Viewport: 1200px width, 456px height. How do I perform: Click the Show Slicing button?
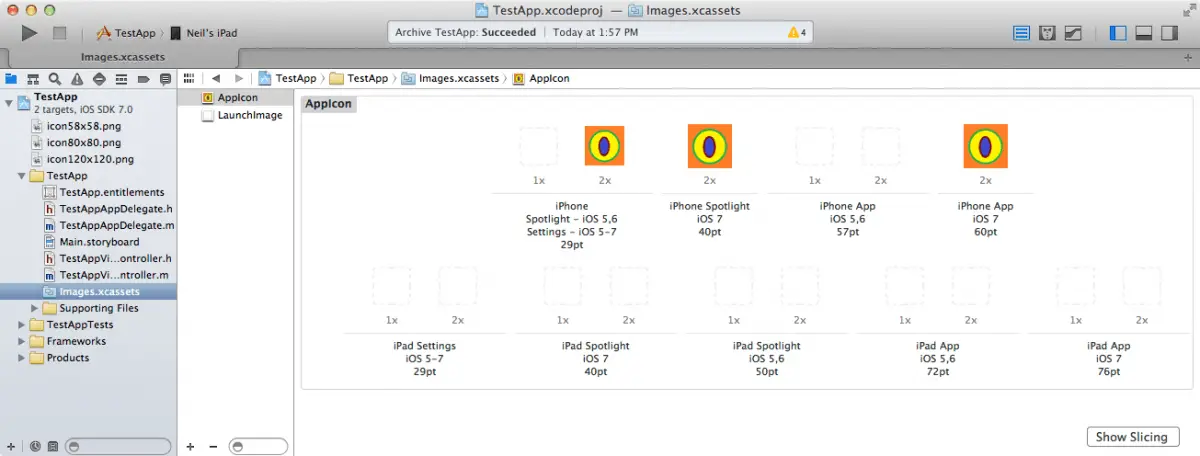pyautogui.click(x=1132, y=437)
